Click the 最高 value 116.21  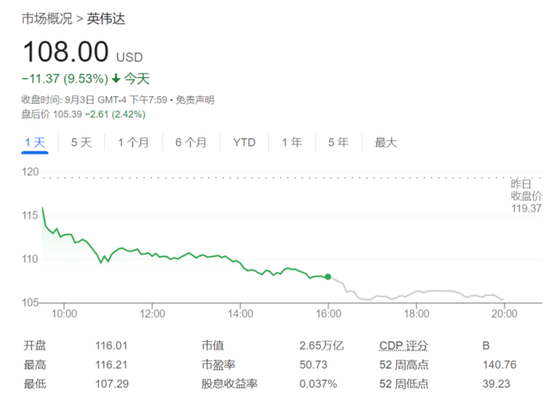click(111, 365)
